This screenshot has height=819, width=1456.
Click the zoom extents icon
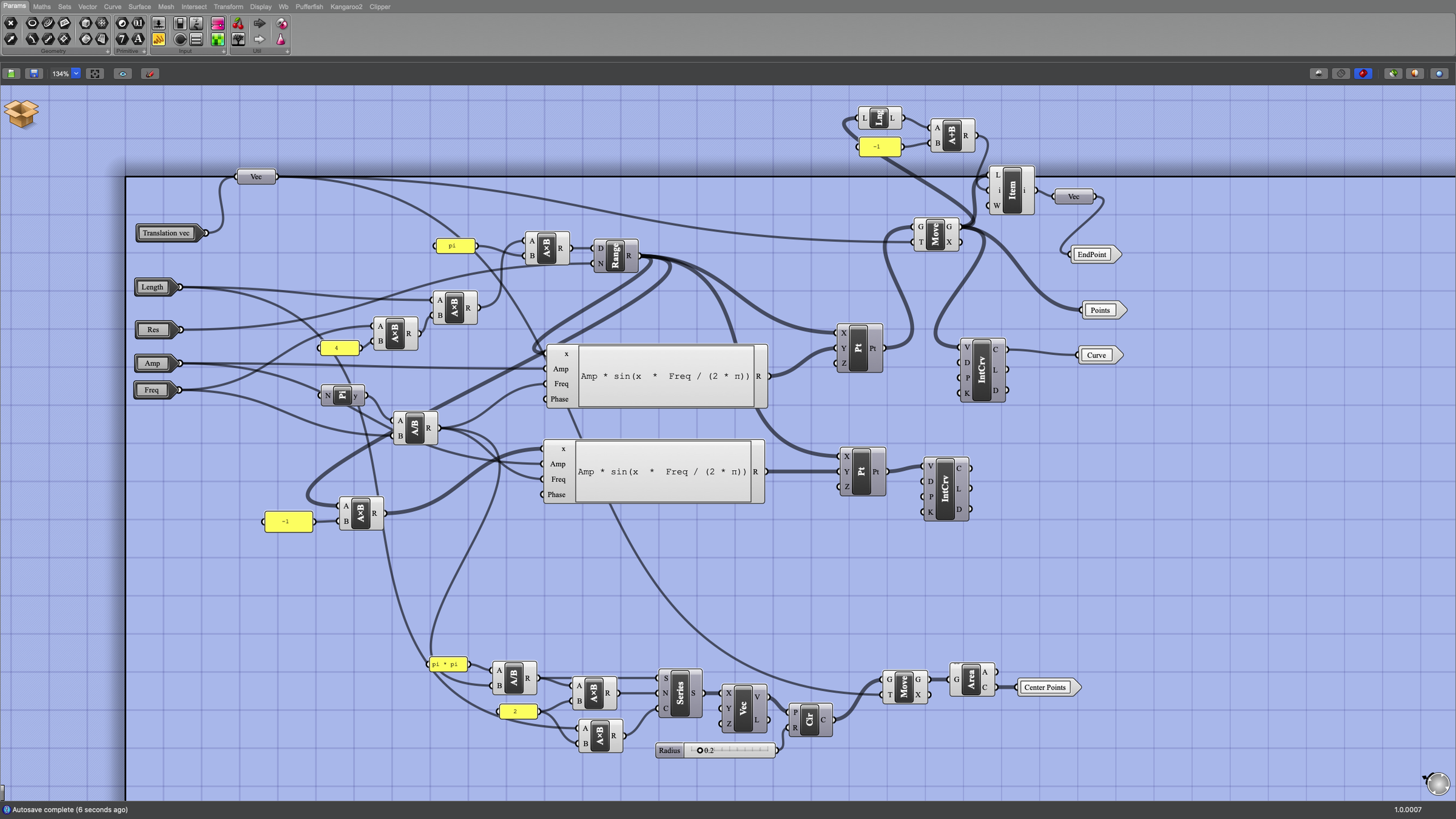95,73
